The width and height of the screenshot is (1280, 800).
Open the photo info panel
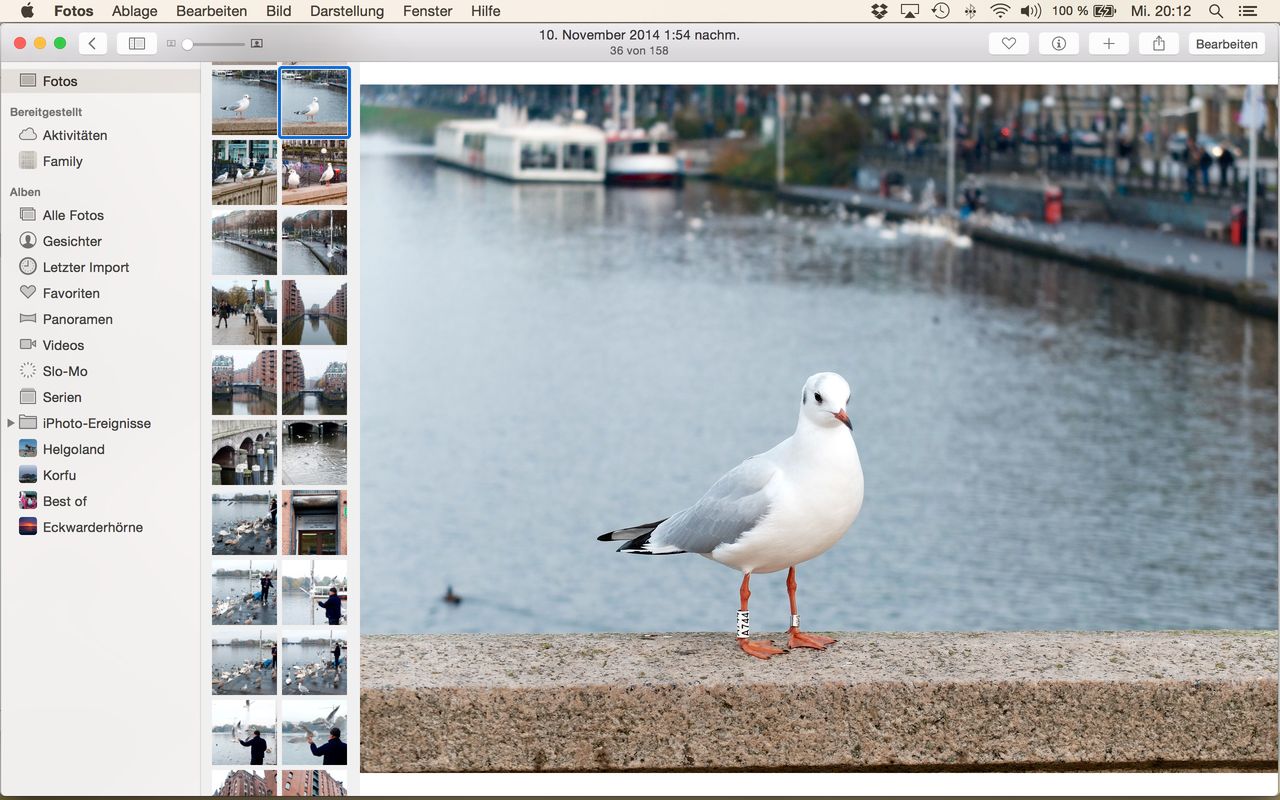point(1058,44)
